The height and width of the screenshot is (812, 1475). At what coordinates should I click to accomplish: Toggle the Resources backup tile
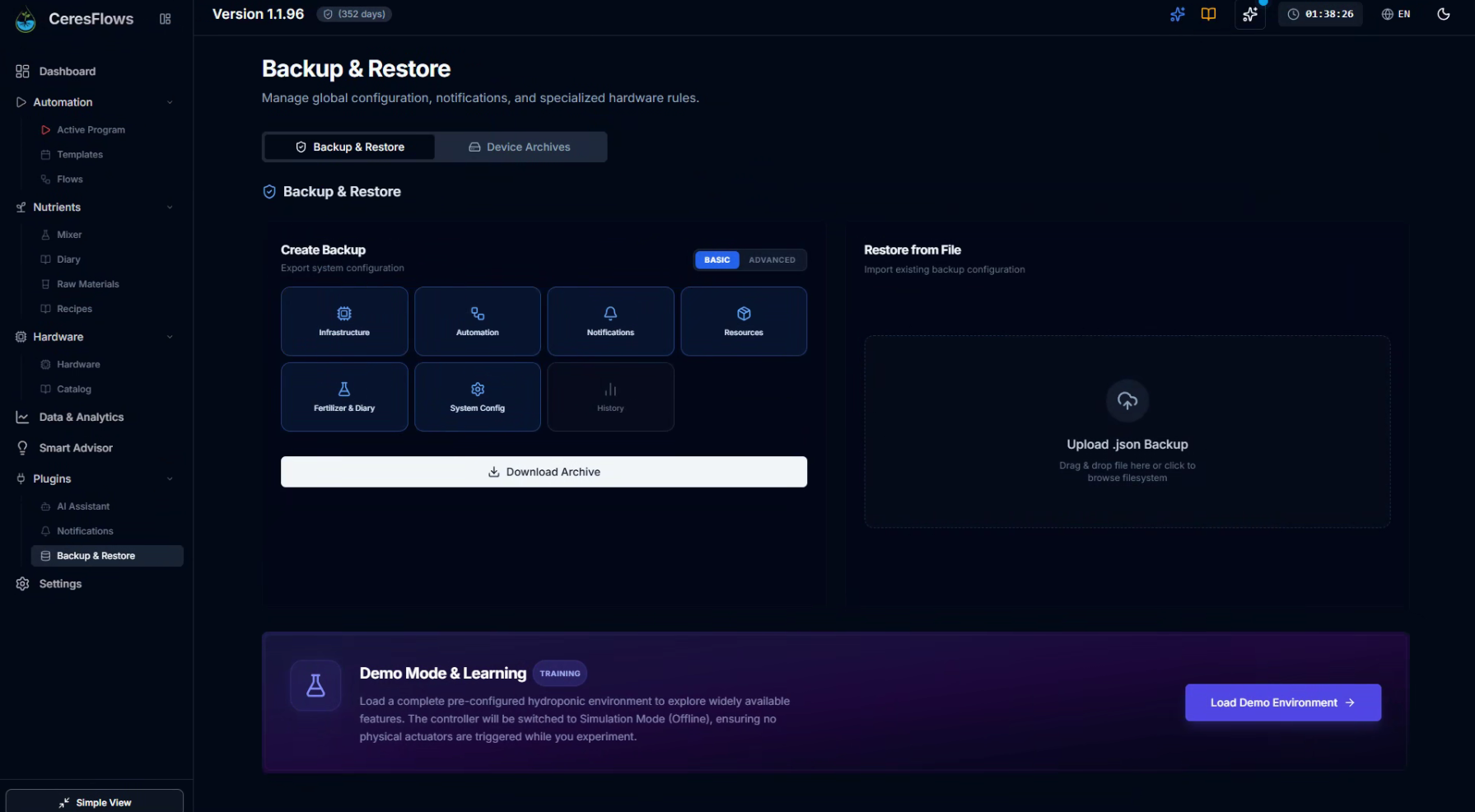click(744, 321)
